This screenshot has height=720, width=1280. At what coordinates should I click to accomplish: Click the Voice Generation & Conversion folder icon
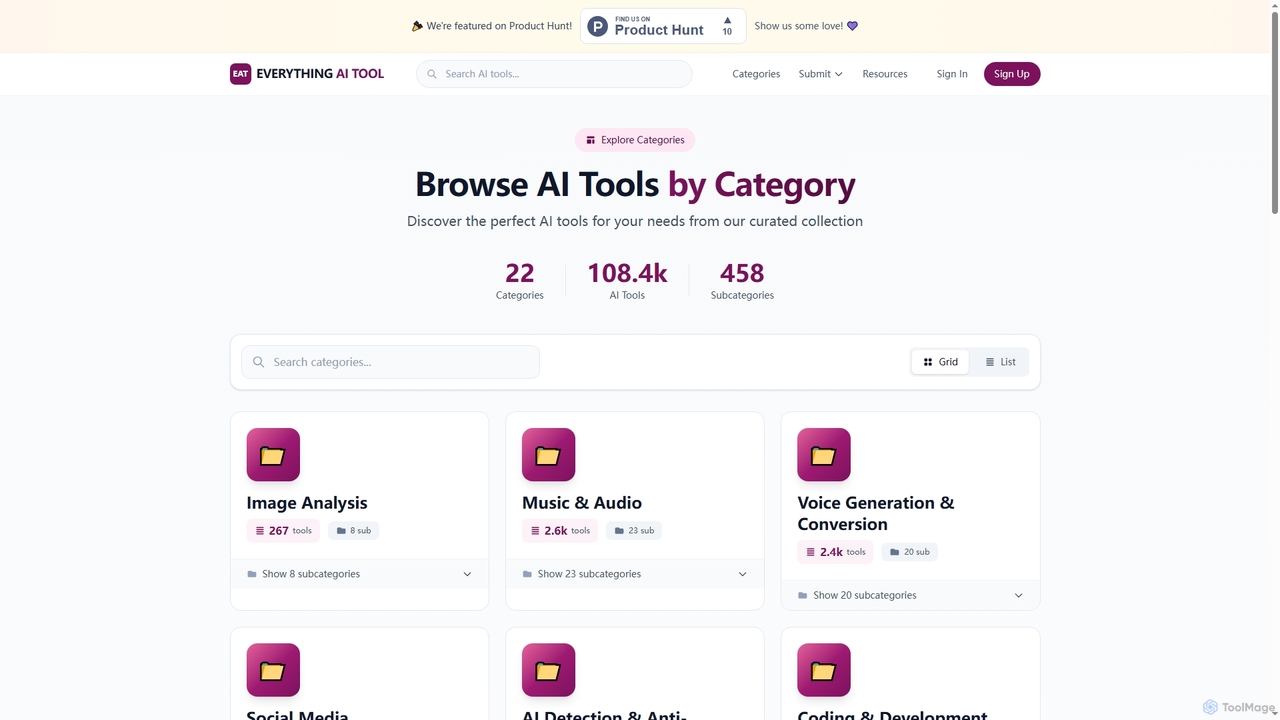click(x=824, y=455)
